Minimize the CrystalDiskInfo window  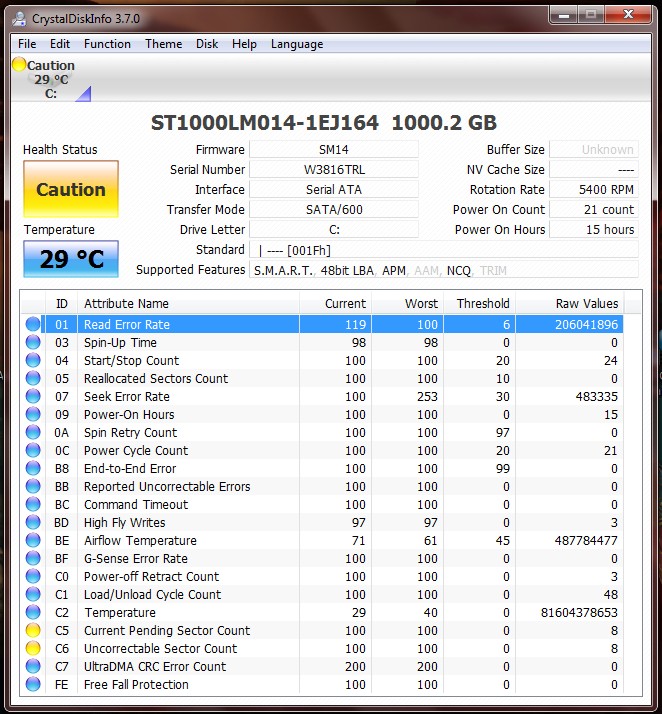[x=564, y=15]
